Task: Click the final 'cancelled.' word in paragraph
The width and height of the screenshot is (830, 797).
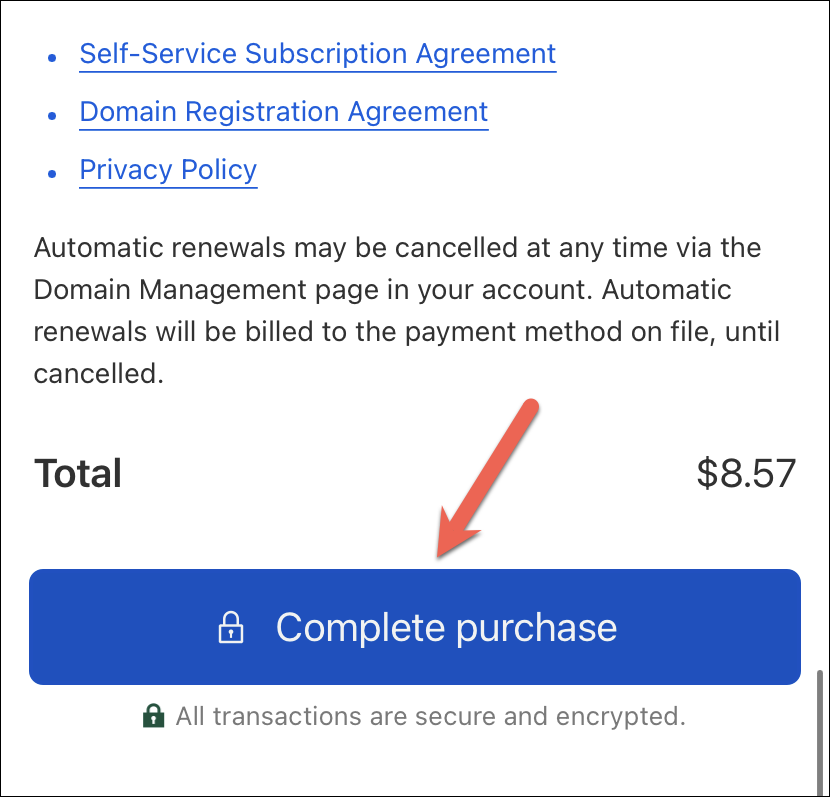Action: [99, 374]
